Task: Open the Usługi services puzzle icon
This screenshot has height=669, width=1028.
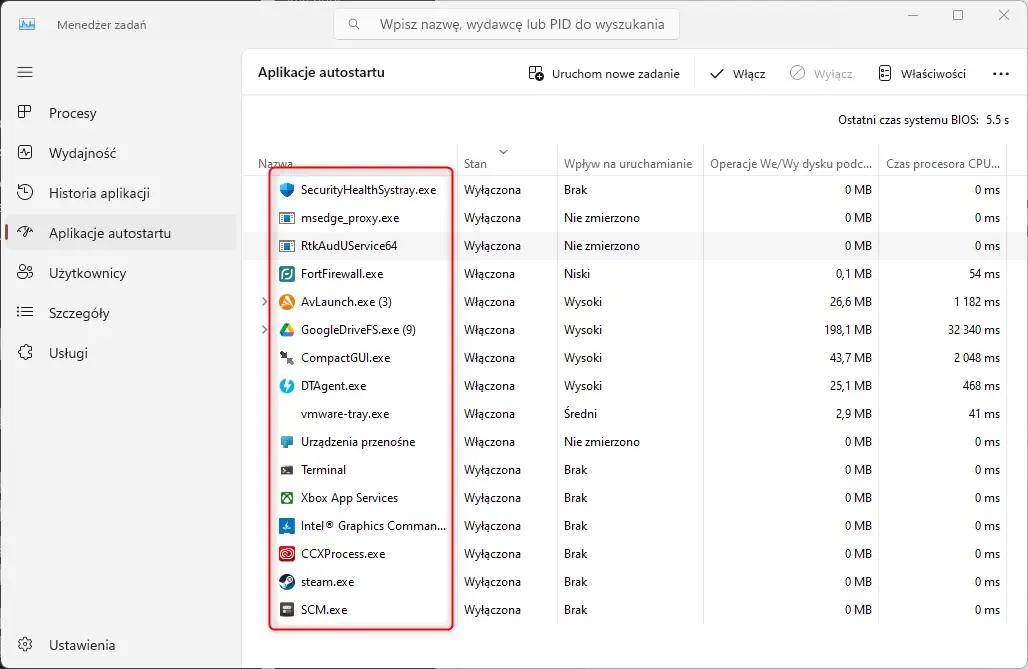Action: click(x=25, y=352)
